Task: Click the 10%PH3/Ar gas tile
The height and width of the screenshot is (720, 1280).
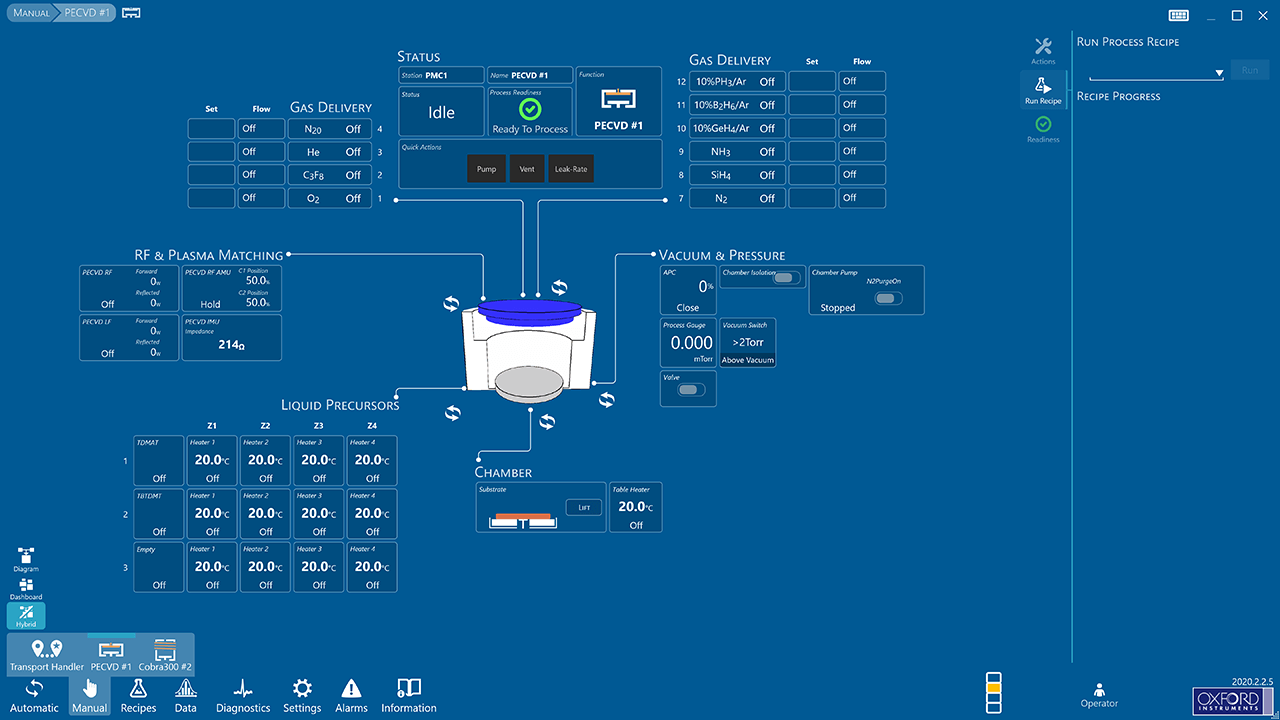Action: click(x=735, y=81)
